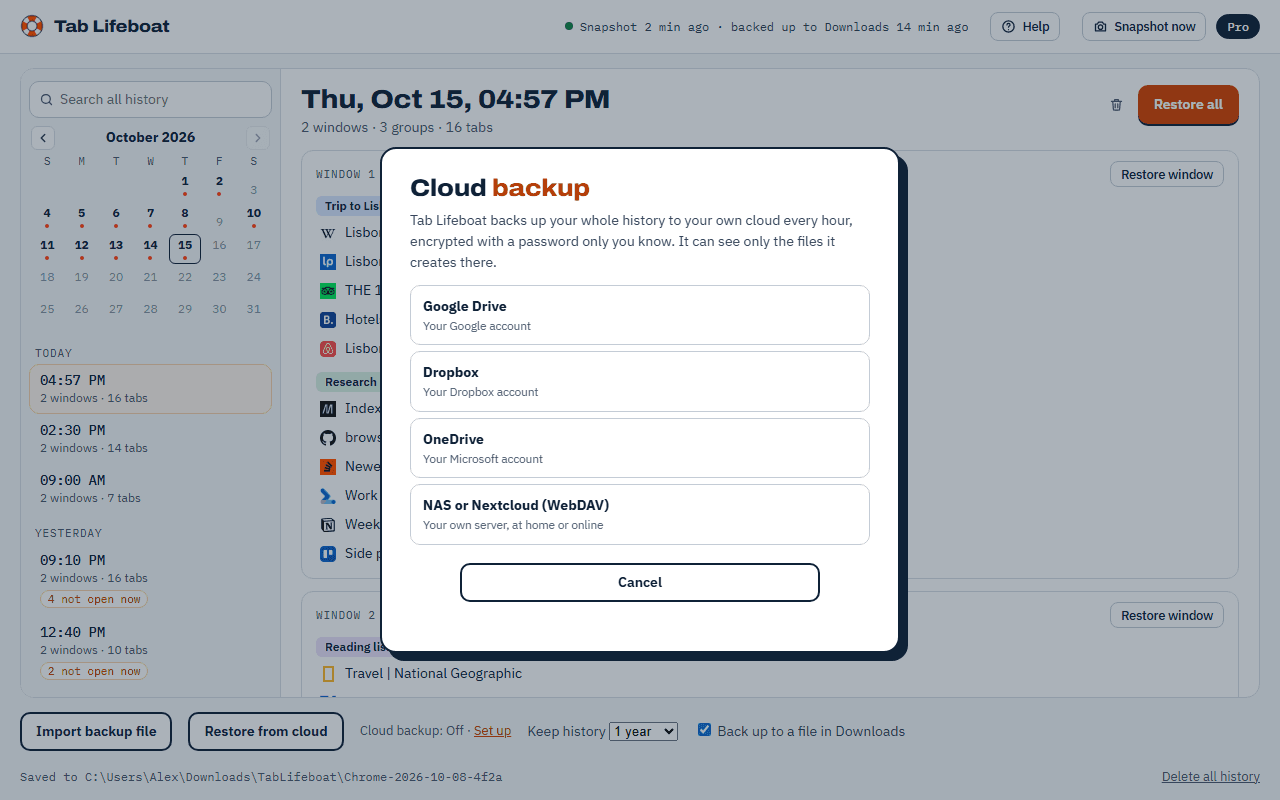Open the Keep history 1 year dropdown
This screenshot has height=800, width=1280.
click(x=644, y=731)
